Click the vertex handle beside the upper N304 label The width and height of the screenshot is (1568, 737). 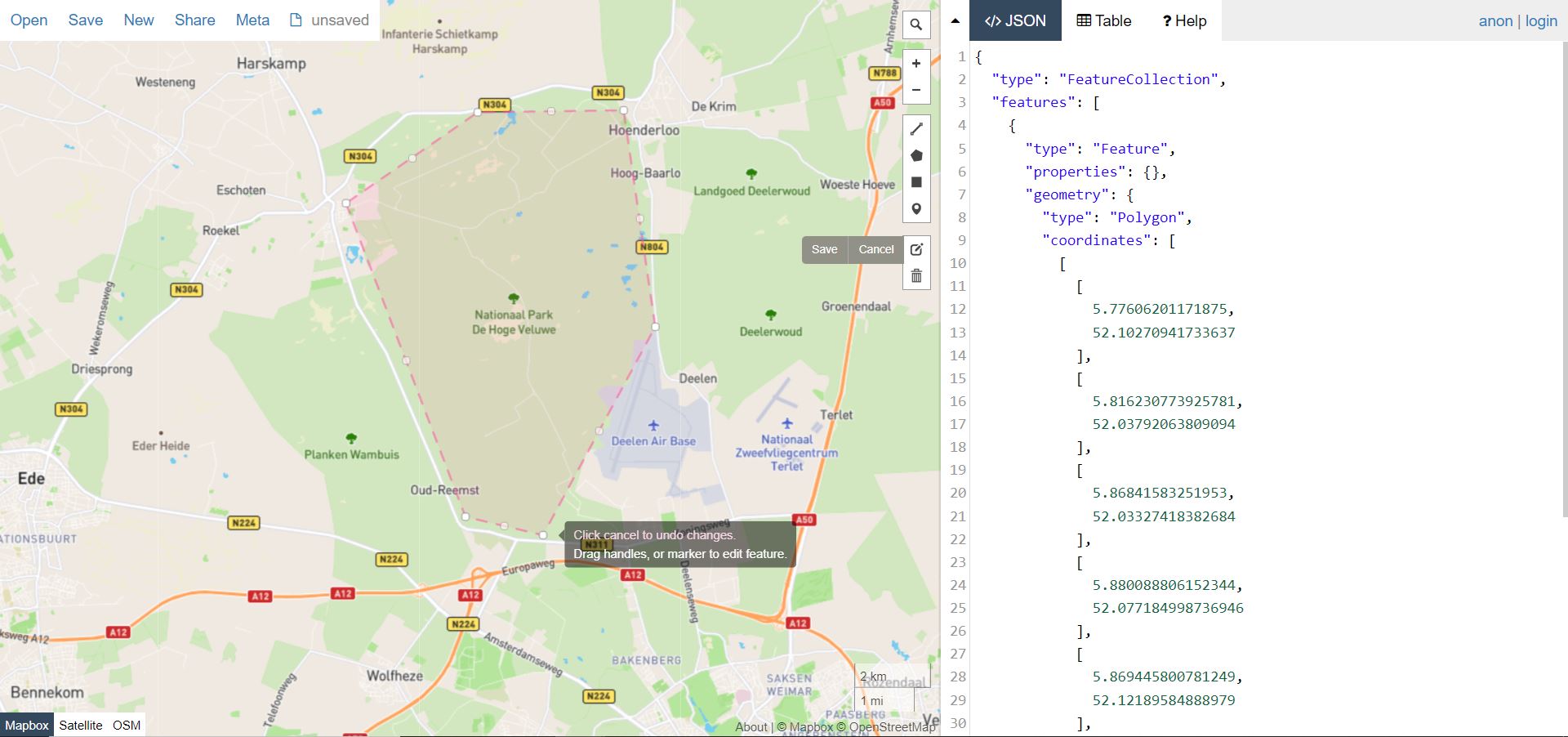click(478, 112)
